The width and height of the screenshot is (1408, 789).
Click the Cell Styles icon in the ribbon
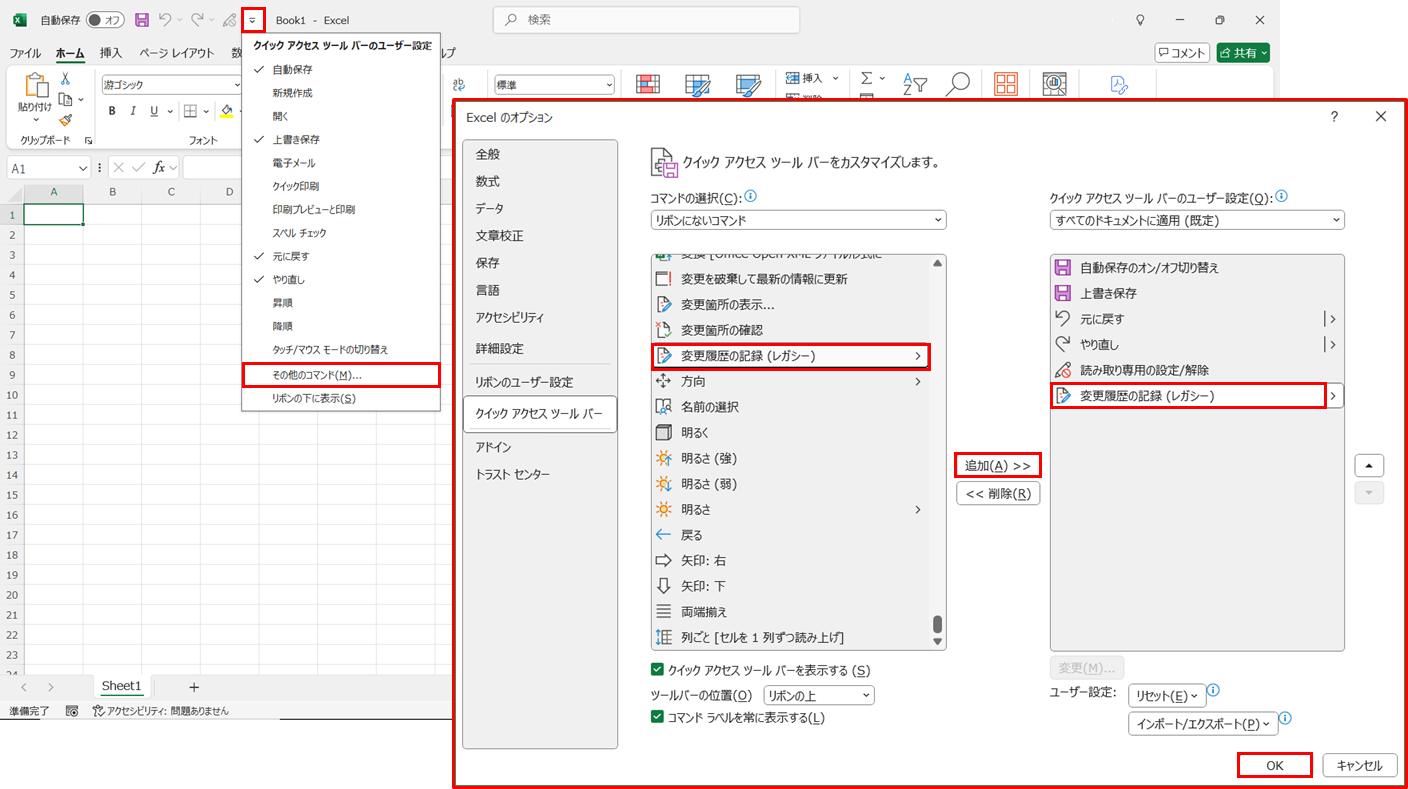tap(747, 84)
